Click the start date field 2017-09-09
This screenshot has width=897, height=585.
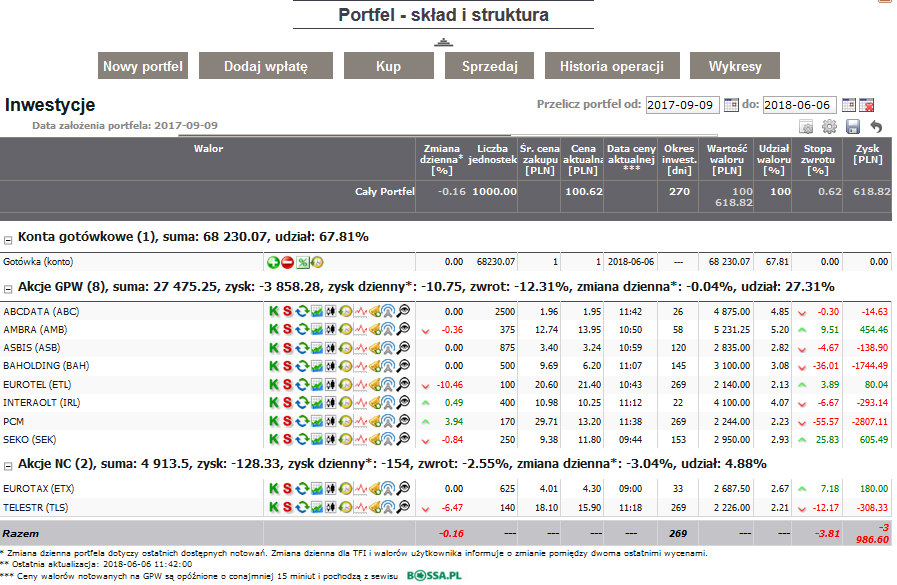(682, 105)
